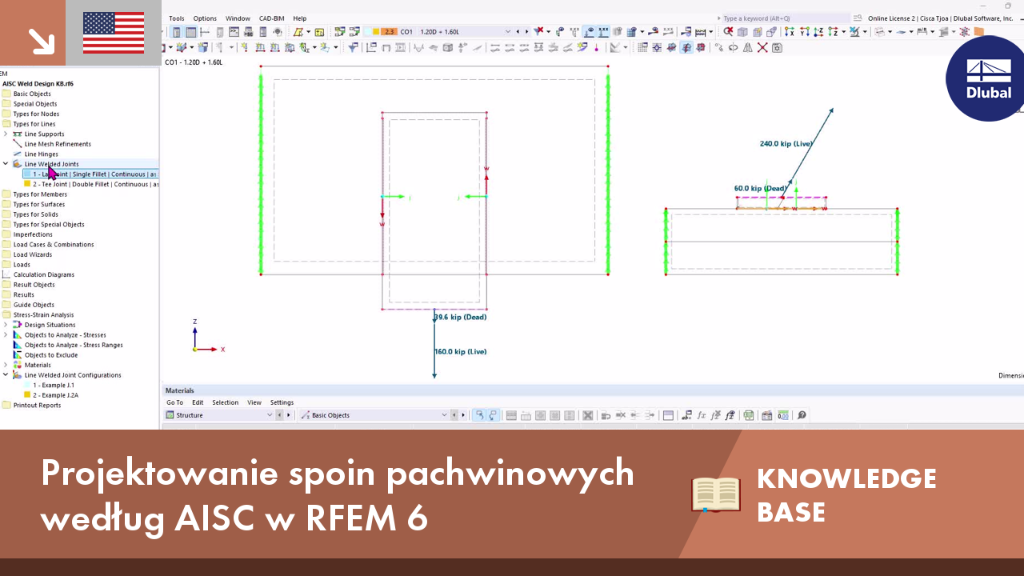1024x576 pixels.
Task: Toggle the second selection sync icon in Materials toolbar
Action: coord(493,415)
